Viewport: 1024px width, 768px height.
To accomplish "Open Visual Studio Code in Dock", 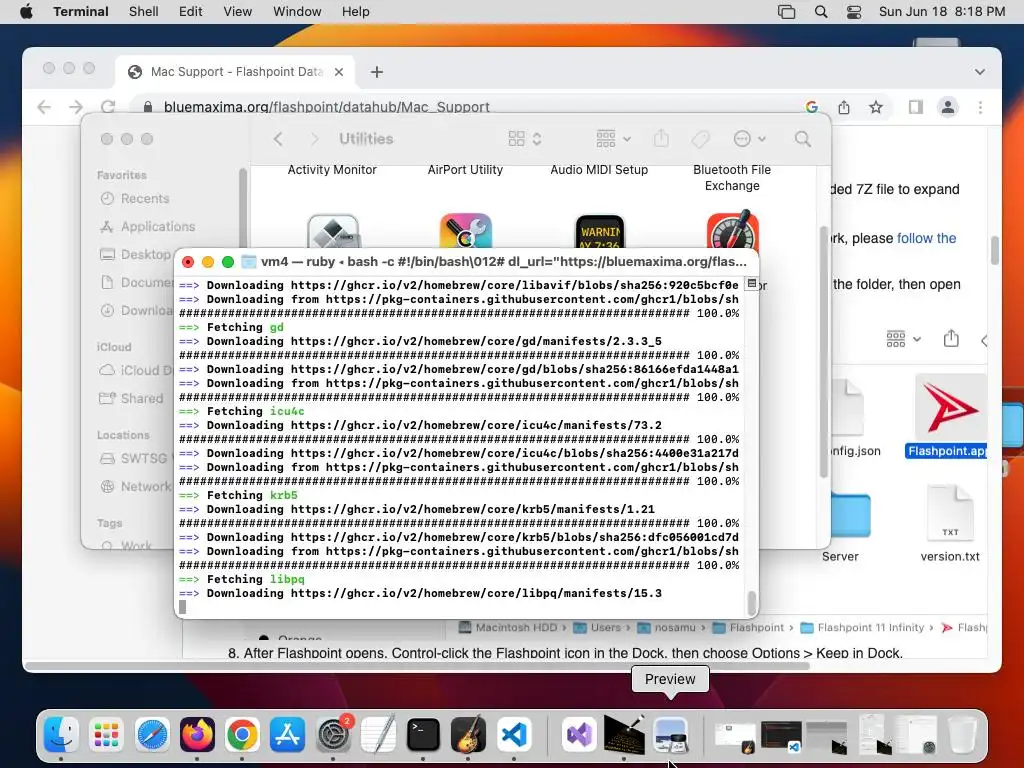I will point(514,735).
